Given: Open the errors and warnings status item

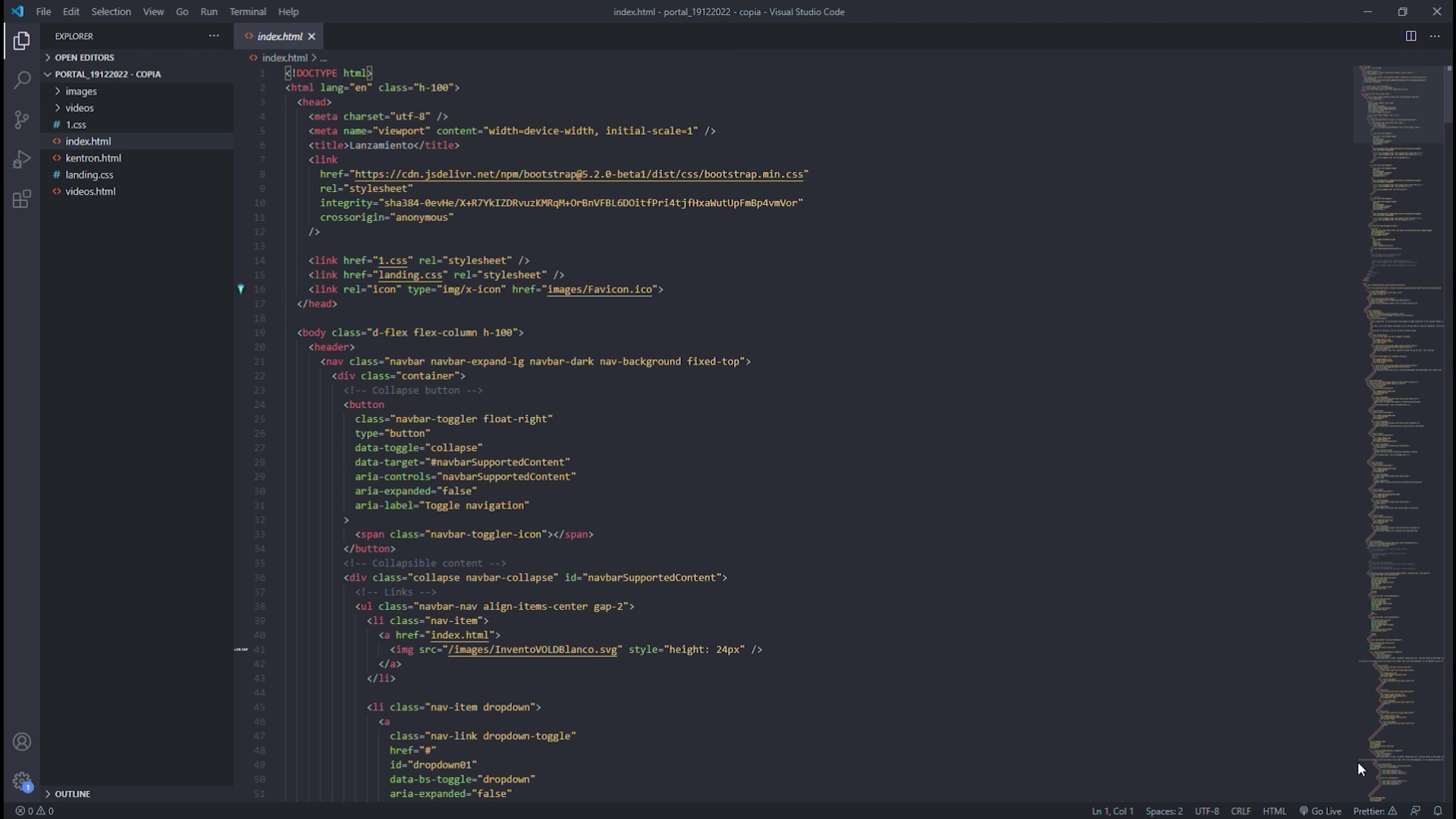Looking at the screenshot, I should point(34,811).
